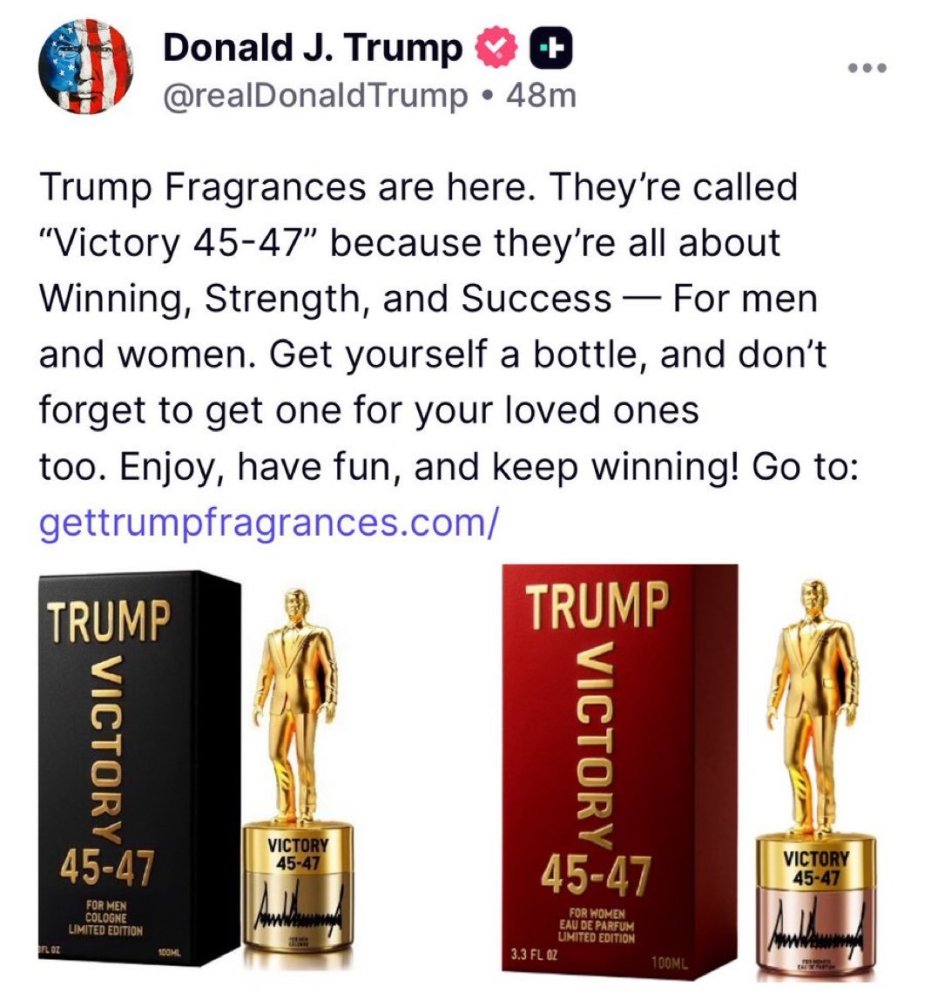Click the gold statue men's cologne bottle
931x1000 pixels.
(x=298, y=777)
